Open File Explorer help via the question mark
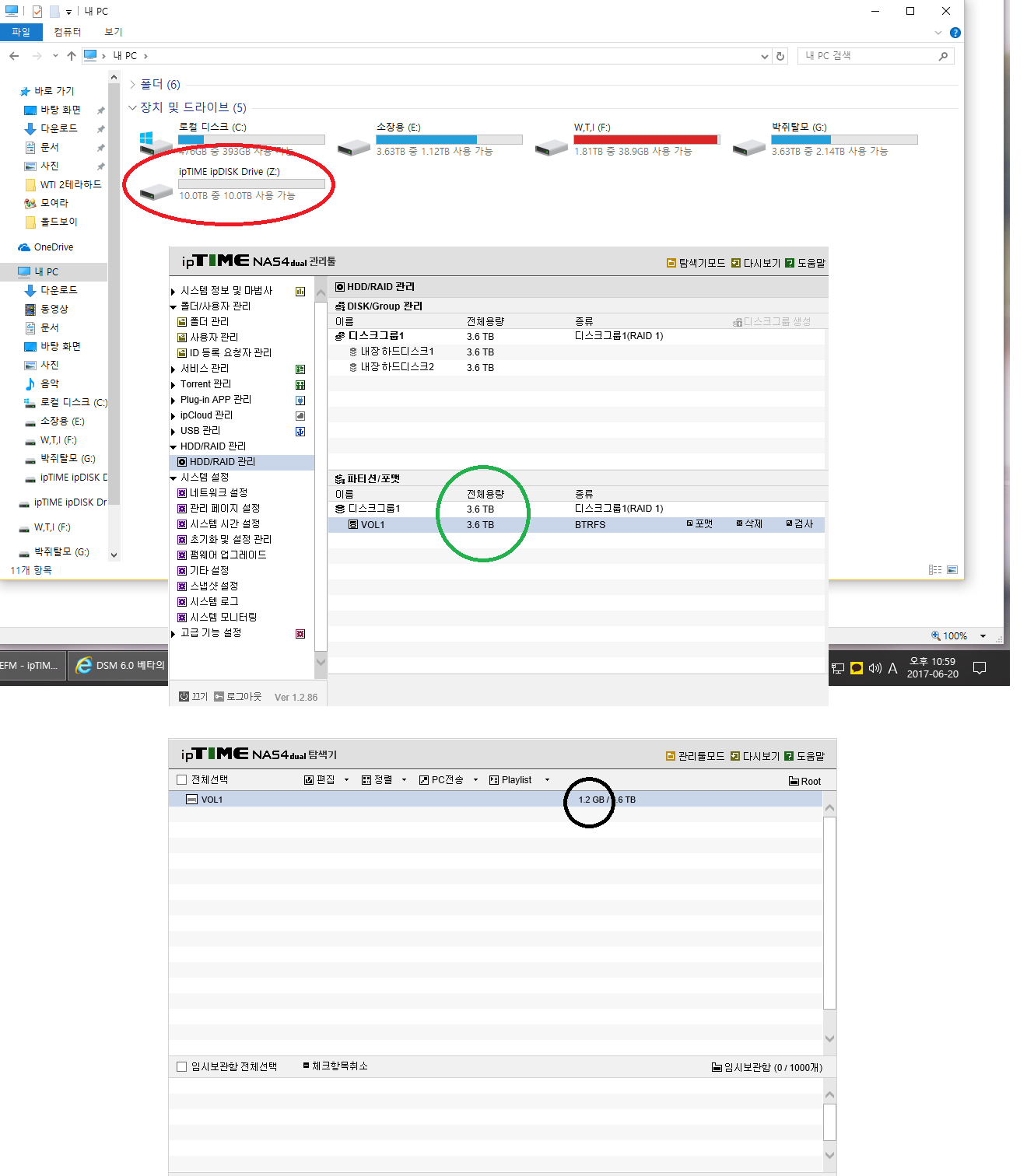The height and width of the screenshot is (1176, 1027). point(955,33)
